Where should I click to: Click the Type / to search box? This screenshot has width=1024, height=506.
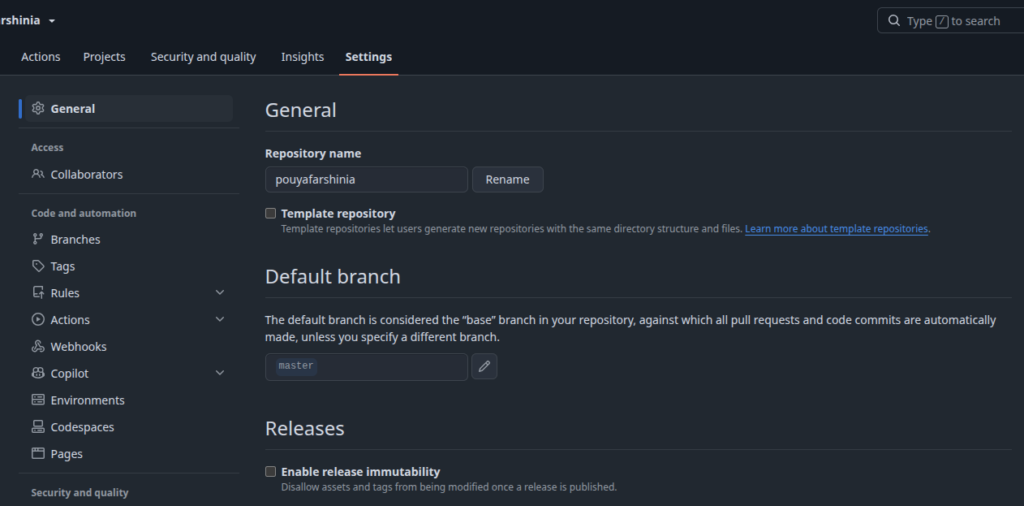pyautogui.click(x=951, y=21)
